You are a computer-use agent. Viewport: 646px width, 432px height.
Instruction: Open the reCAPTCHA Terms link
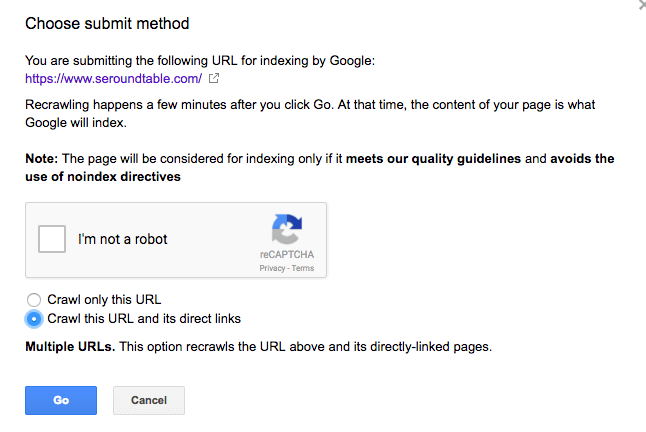303,269
